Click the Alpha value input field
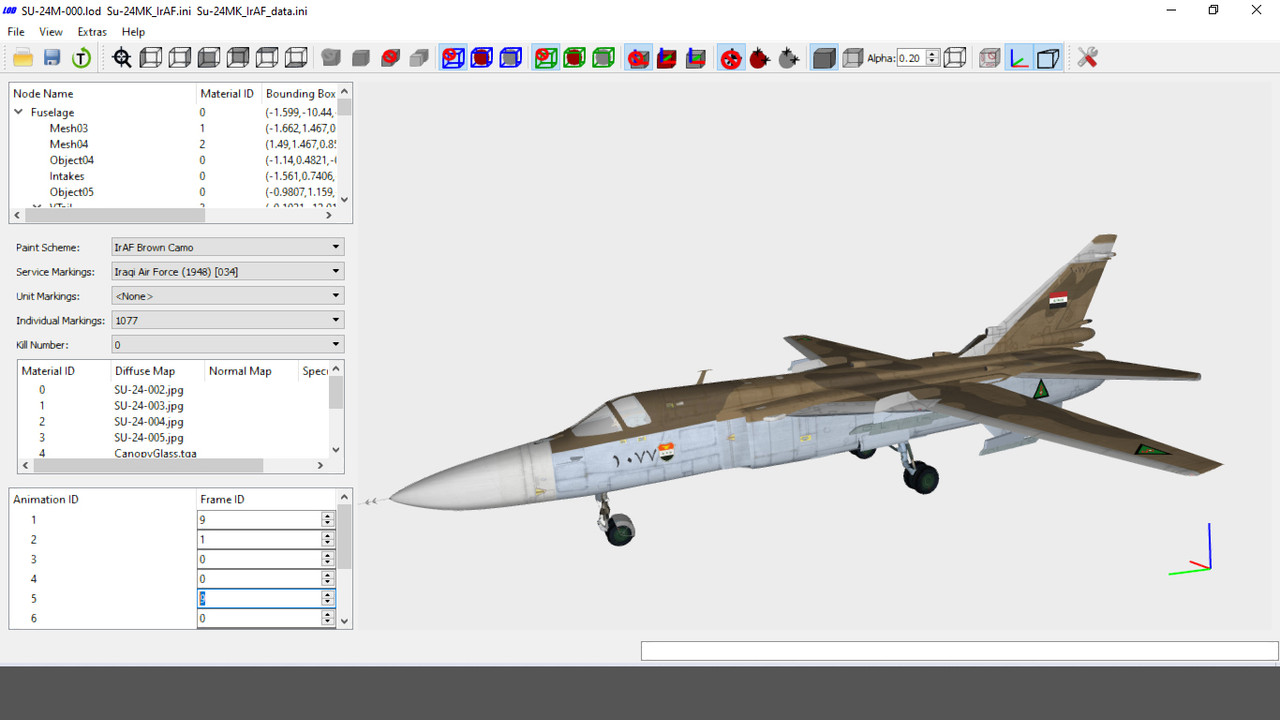This screenshot has height=720, width=1280. [911, 58]
